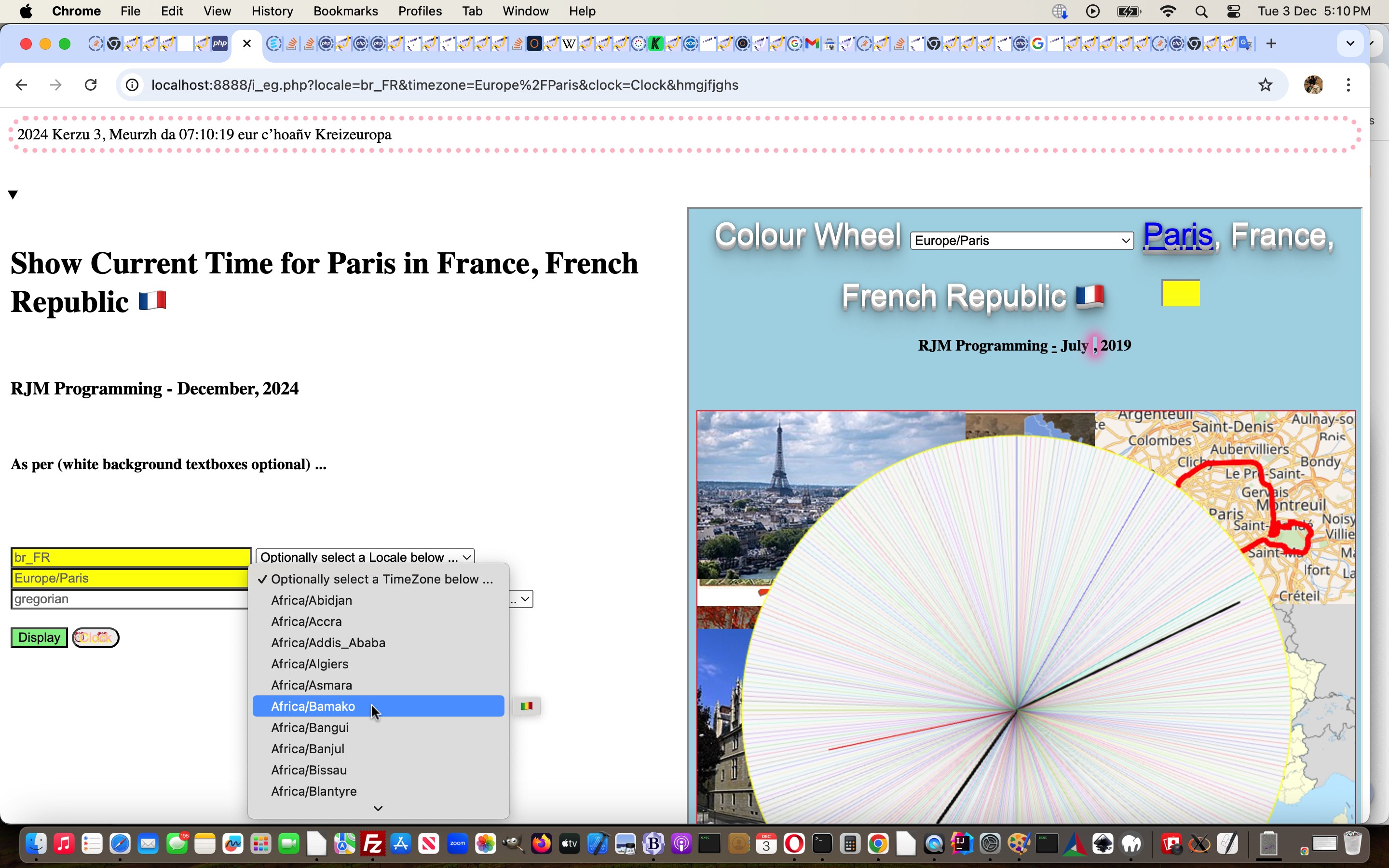Open System Preferences from the Dock
Screen dimensions: 1389x868
pos(990,844)
